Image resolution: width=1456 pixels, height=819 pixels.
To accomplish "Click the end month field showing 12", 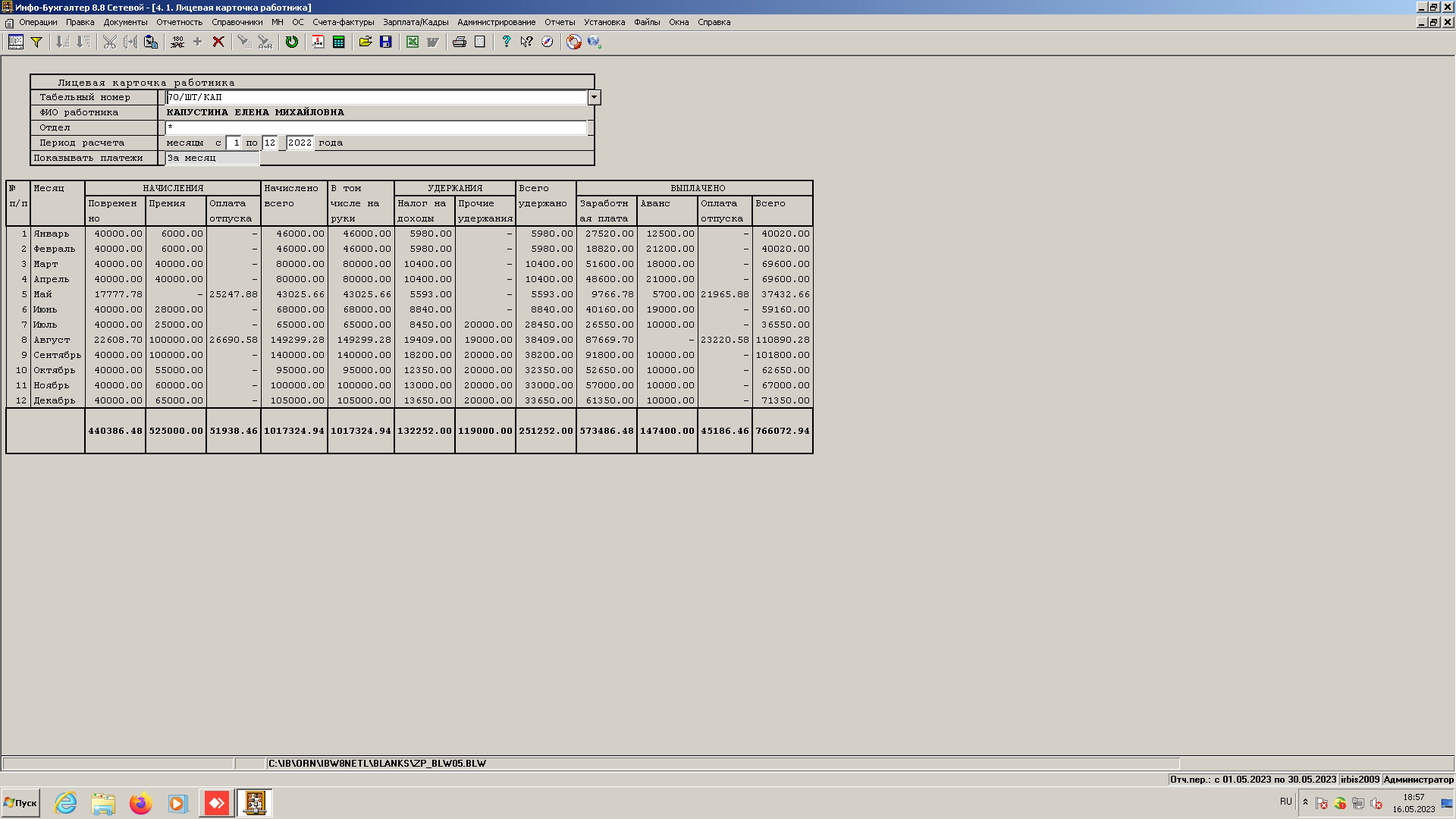I will click(270, 143).
